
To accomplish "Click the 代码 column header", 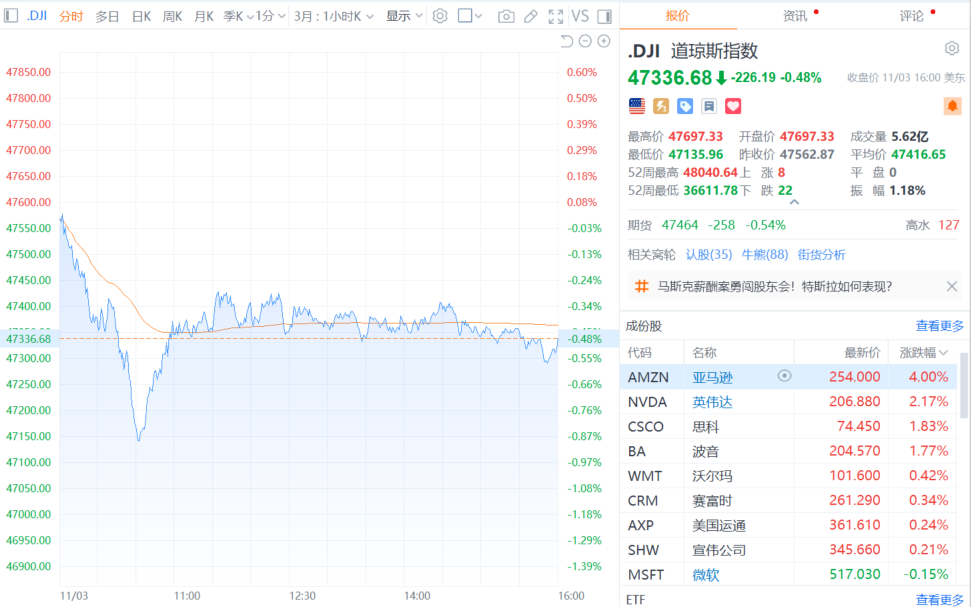I will point(640,352).
